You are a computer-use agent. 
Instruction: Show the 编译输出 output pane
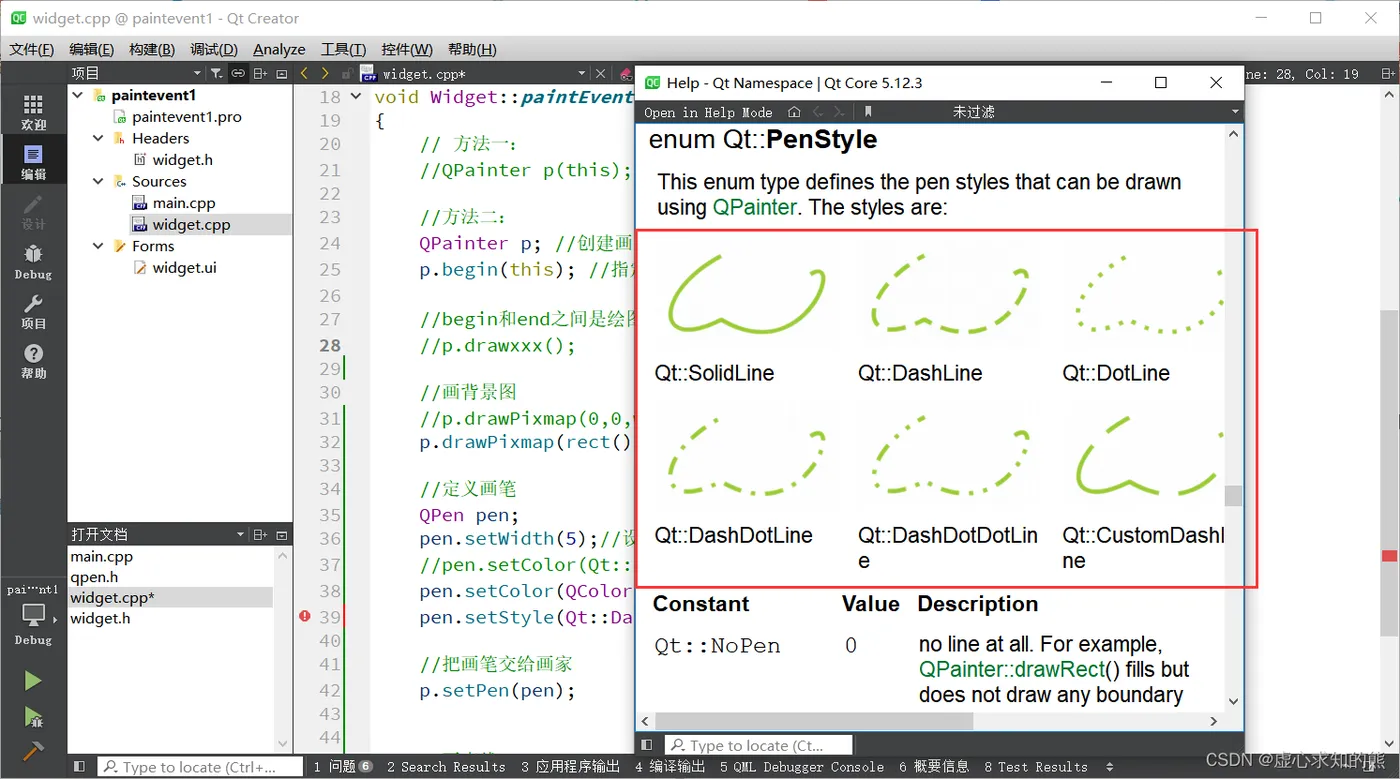(x=670, y=767)
